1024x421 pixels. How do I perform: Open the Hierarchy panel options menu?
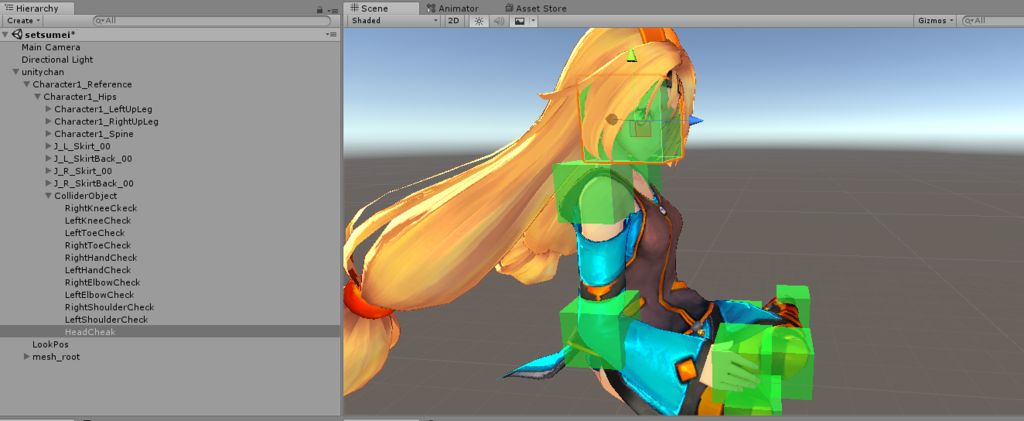coord(332,9)
